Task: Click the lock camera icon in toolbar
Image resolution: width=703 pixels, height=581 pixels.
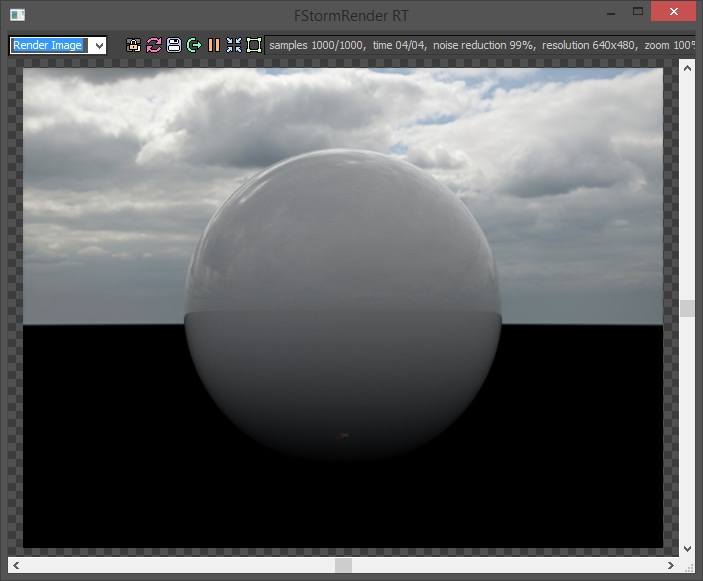Action: [133, 45]
